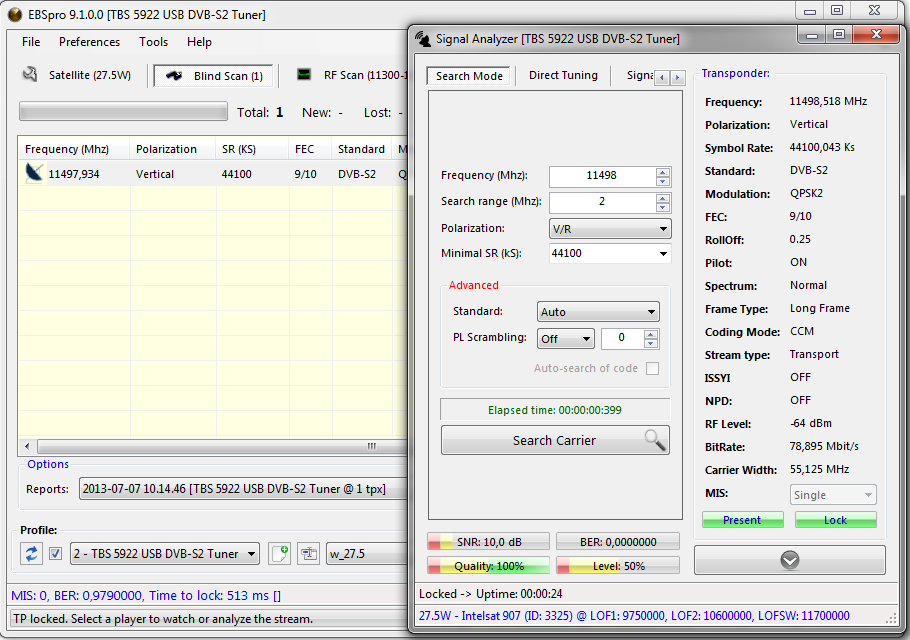Decrease Search range with down spinner
Image resolution: width=910 pixels, height=640 pixels.
coord(663,207)
